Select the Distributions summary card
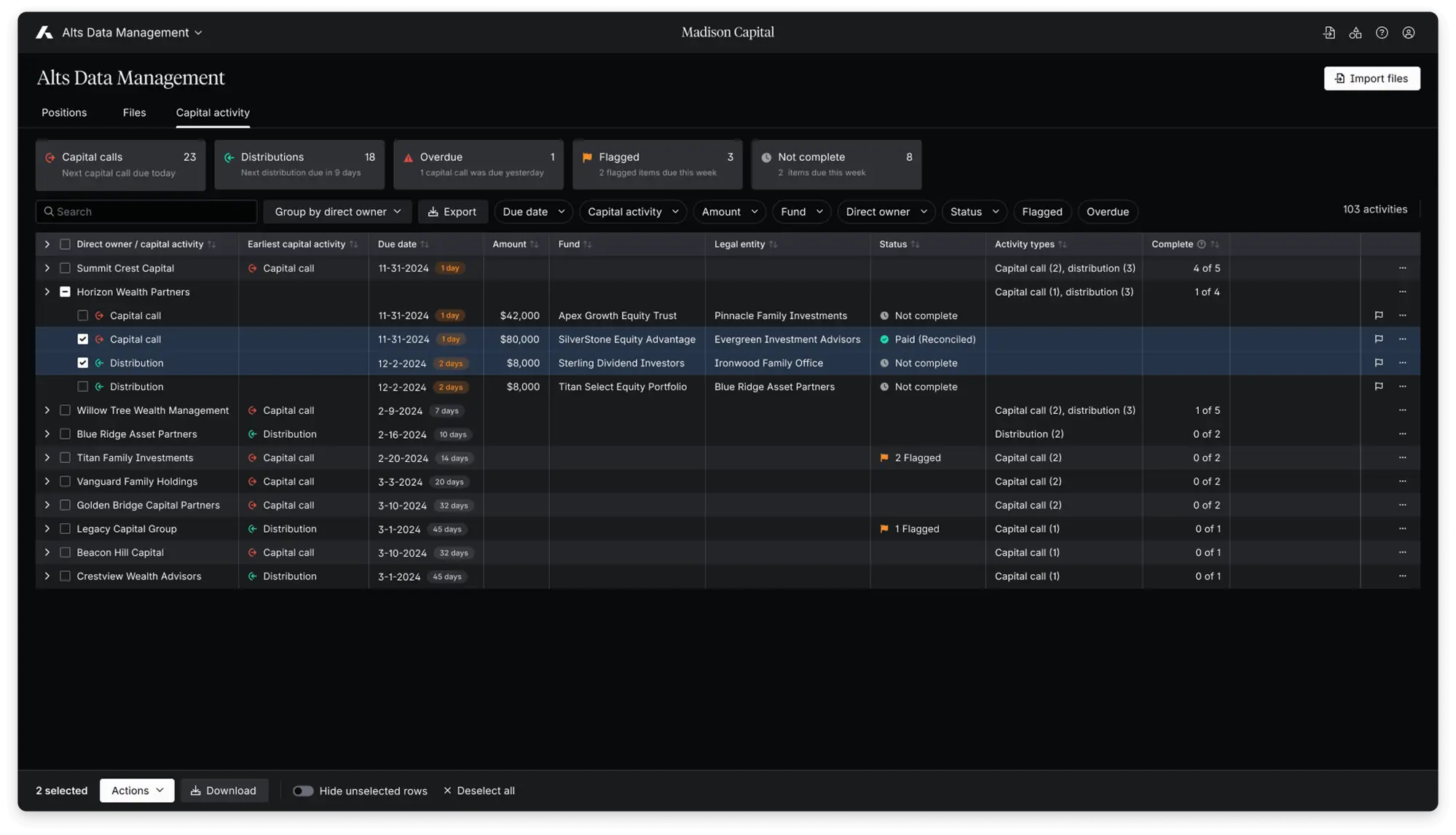Image resolution: width=1456 pixels, height=835 pixels. pyautogui.click(x=299, y=165)
